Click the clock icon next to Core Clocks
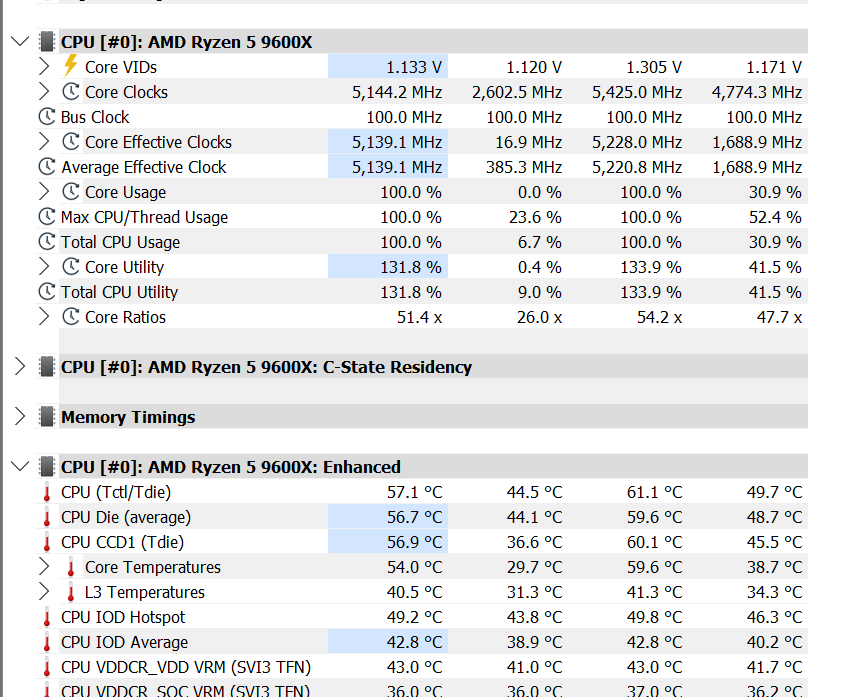Screen dimensions: 841x697 [x=70, y=92]
